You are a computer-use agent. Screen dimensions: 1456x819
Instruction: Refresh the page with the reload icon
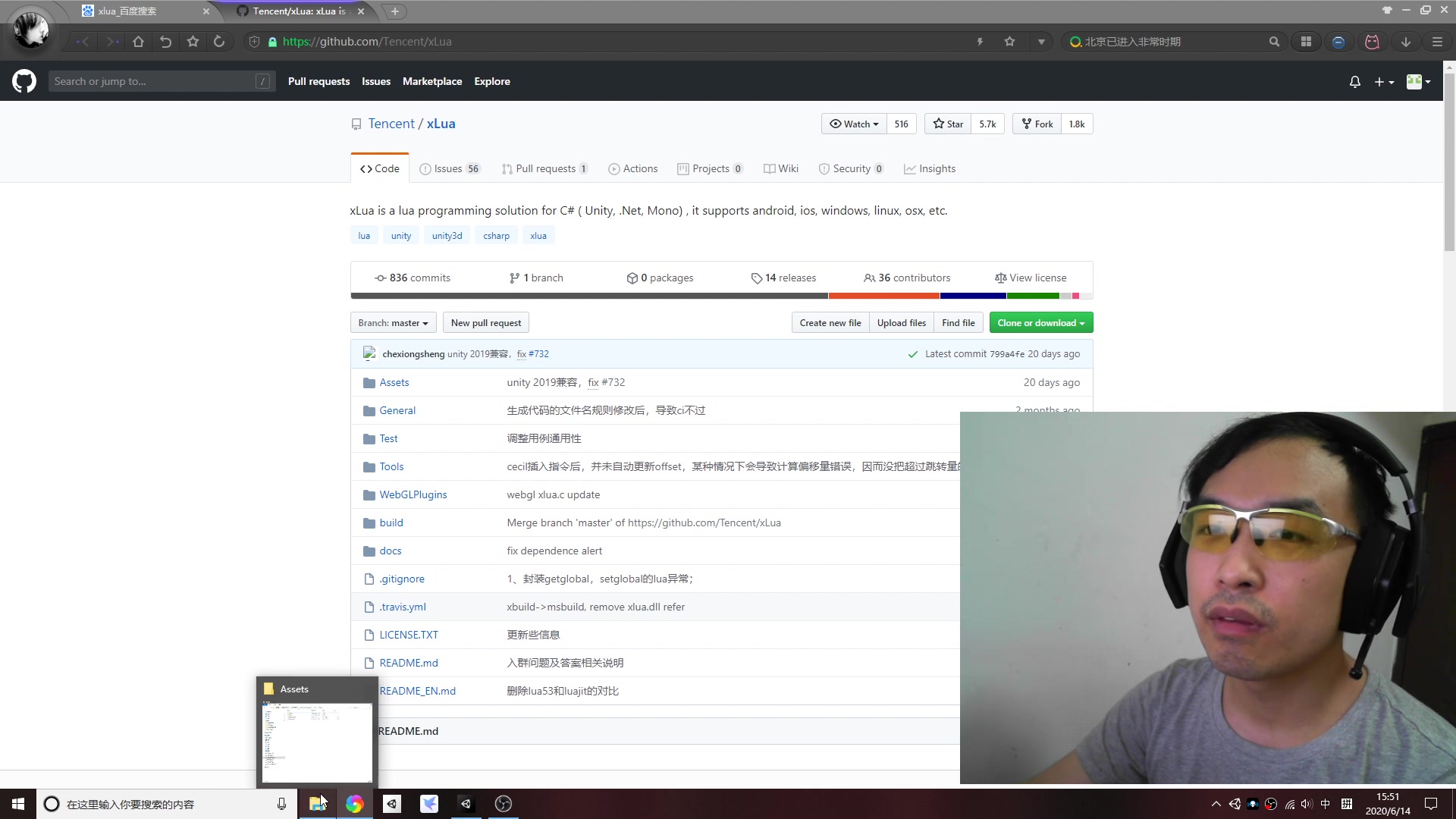[220, 42]
